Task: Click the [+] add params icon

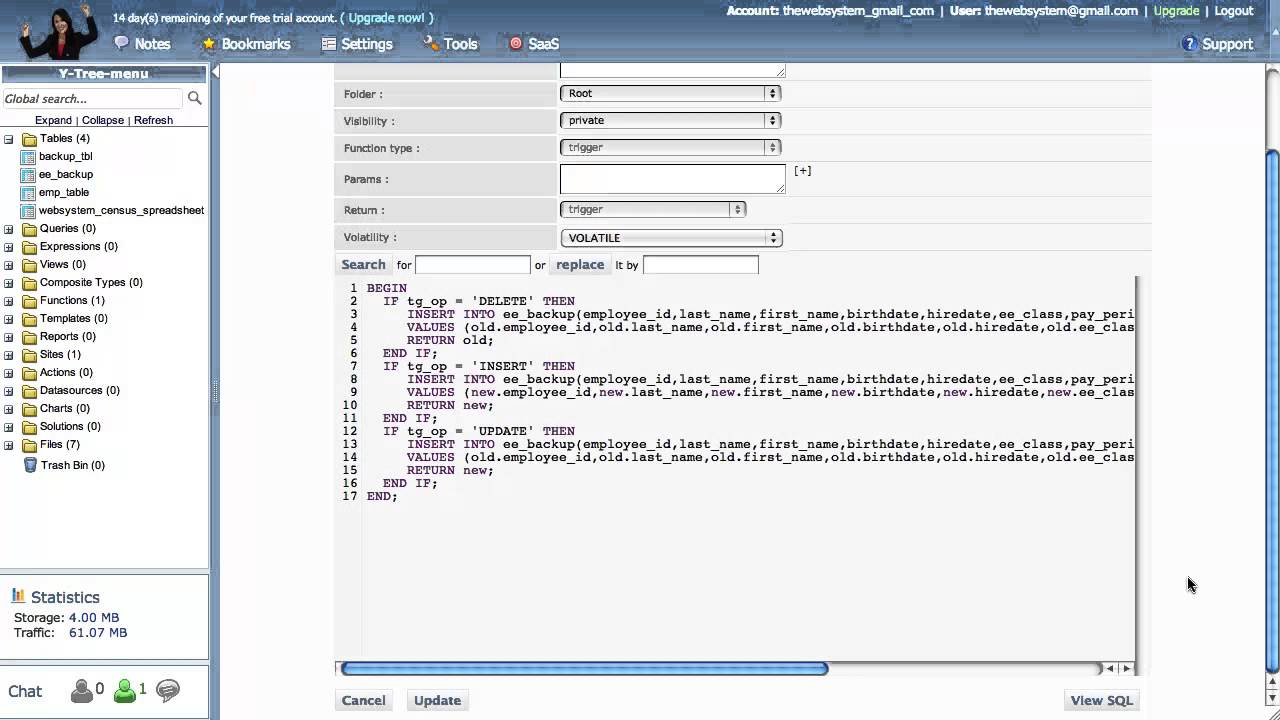Action: pyautogui.click(x=802, y=171)
